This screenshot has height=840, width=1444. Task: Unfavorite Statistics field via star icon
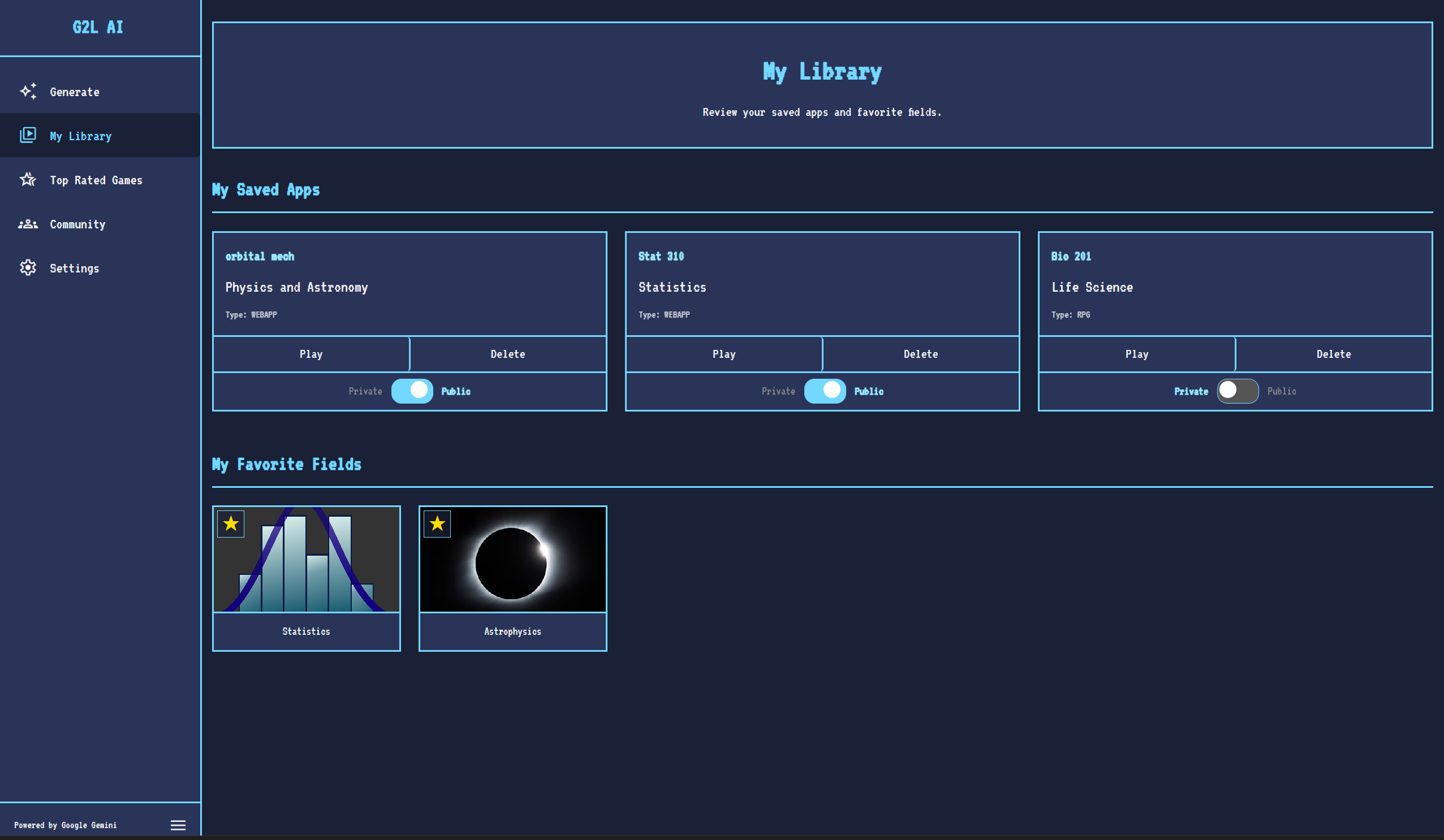(x=231, y=523)
